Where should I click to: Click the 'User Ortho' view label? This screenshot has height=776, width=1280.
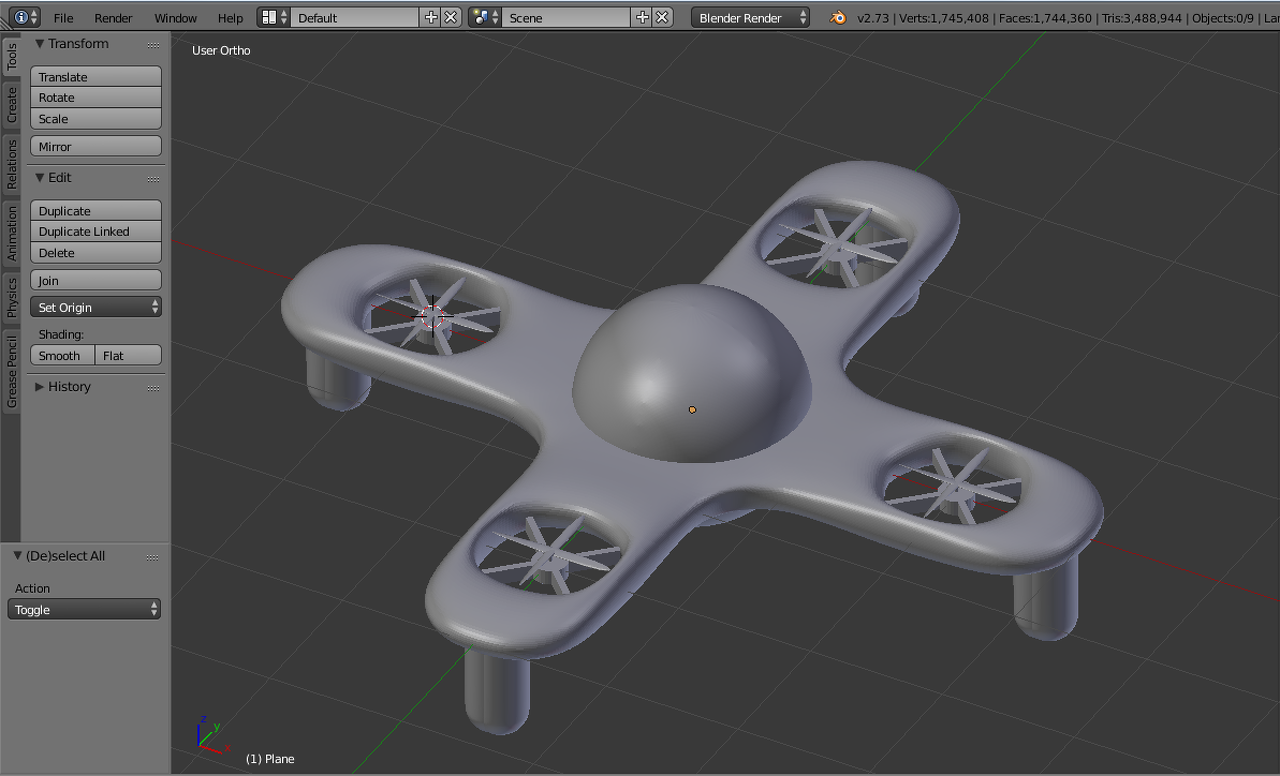pos(221,50)
